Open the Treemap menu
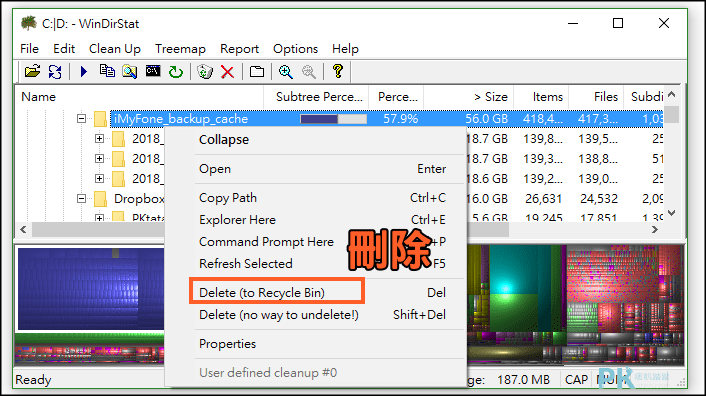This screenshot has width=706, height=396. pyautogui.click(x=180, y=49)
